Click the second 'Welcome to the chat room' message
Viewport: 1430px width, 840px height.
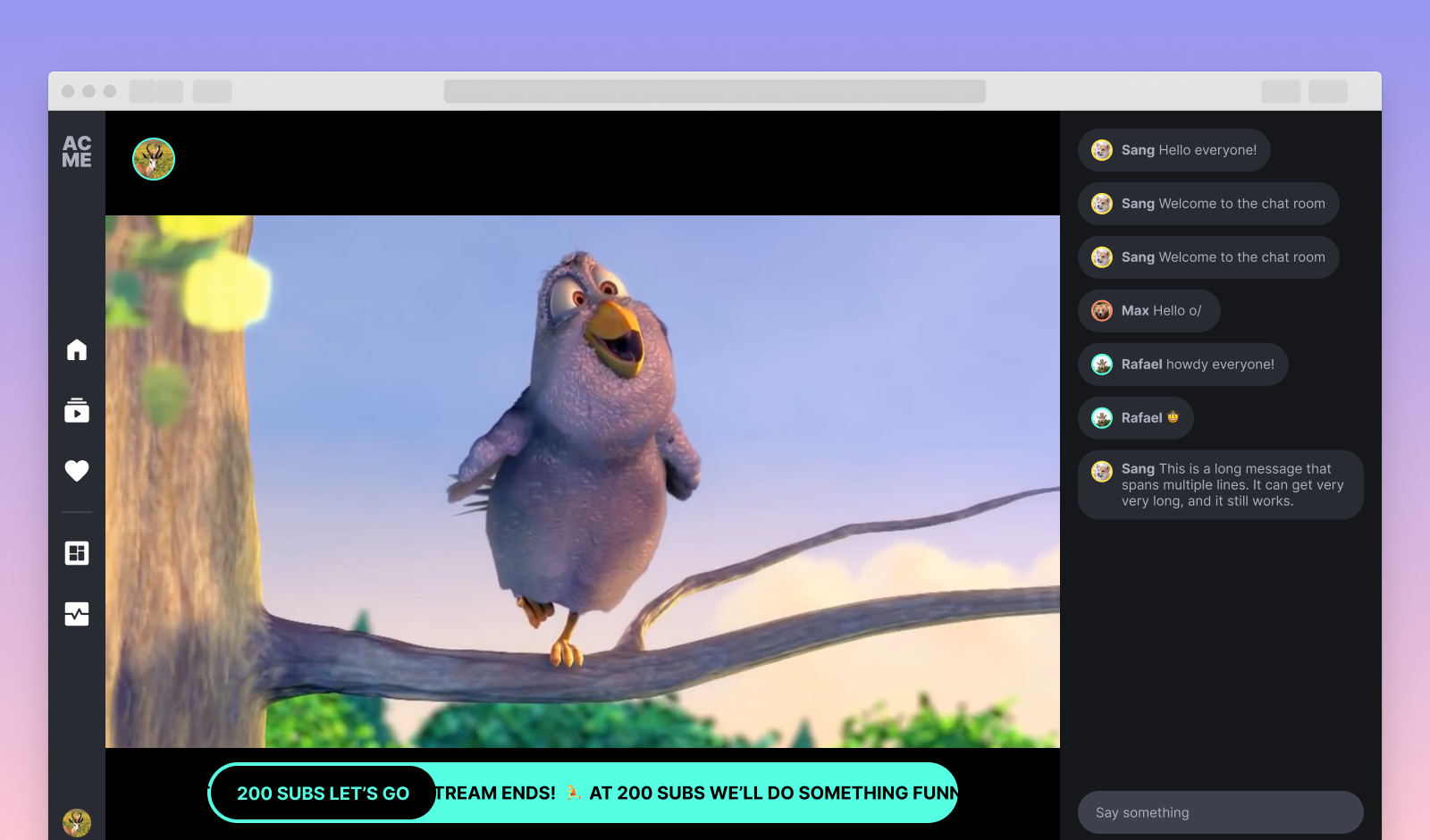tap(1208, 257)
